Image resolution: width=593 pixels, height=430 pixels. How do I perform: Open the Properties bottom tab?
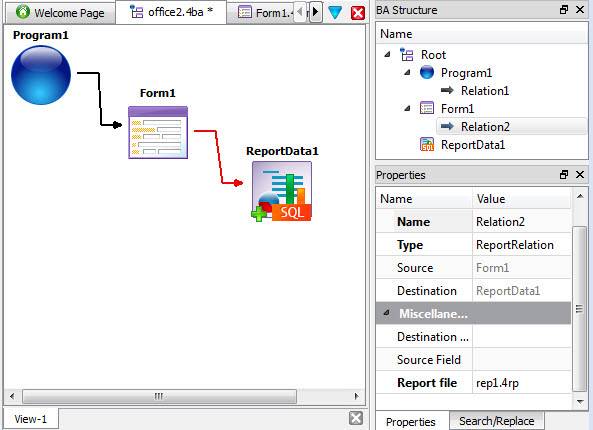coord(411,421)
